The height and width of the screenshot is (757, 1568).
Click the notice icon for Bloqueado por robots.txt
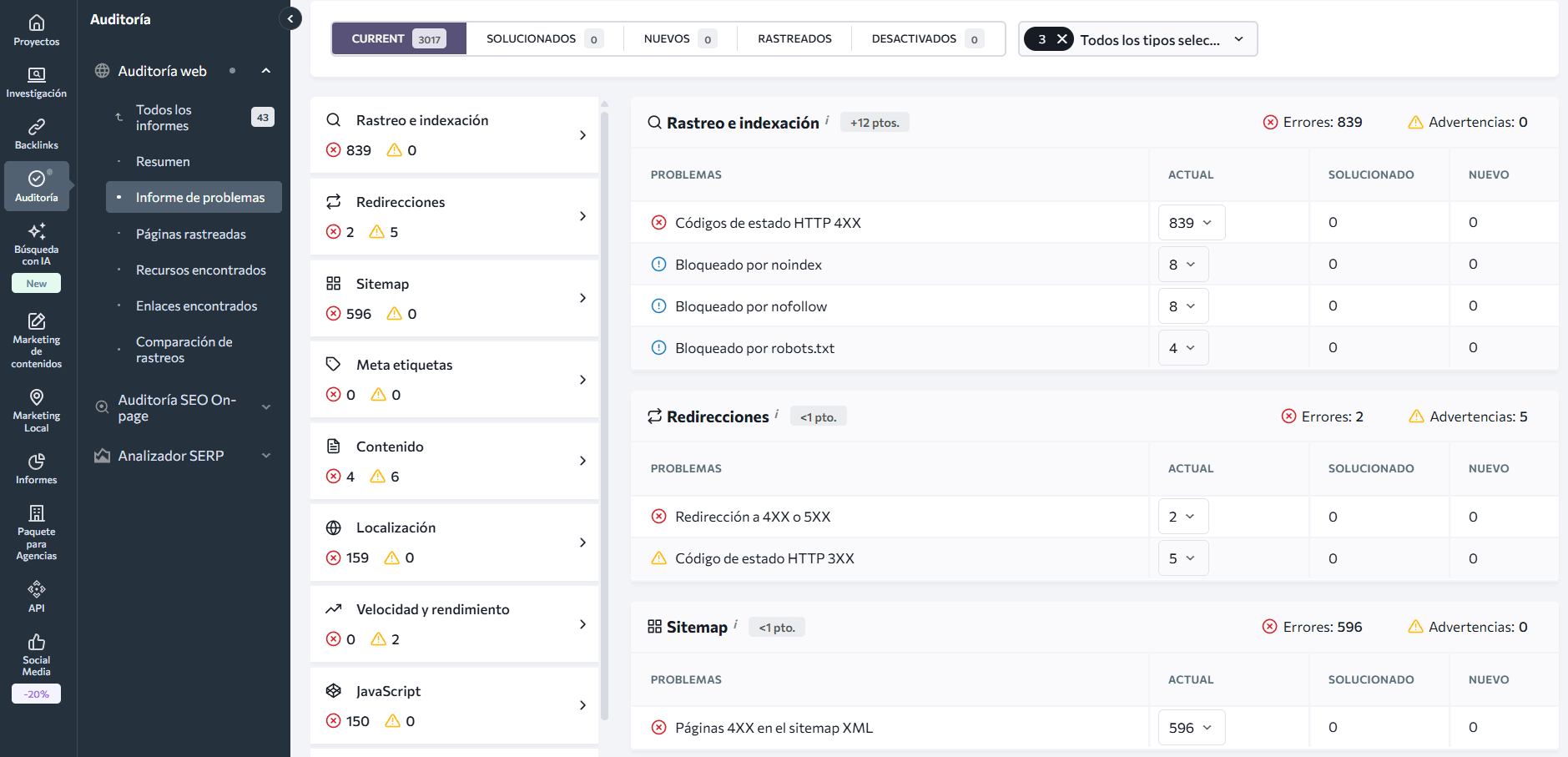(658, 348)
